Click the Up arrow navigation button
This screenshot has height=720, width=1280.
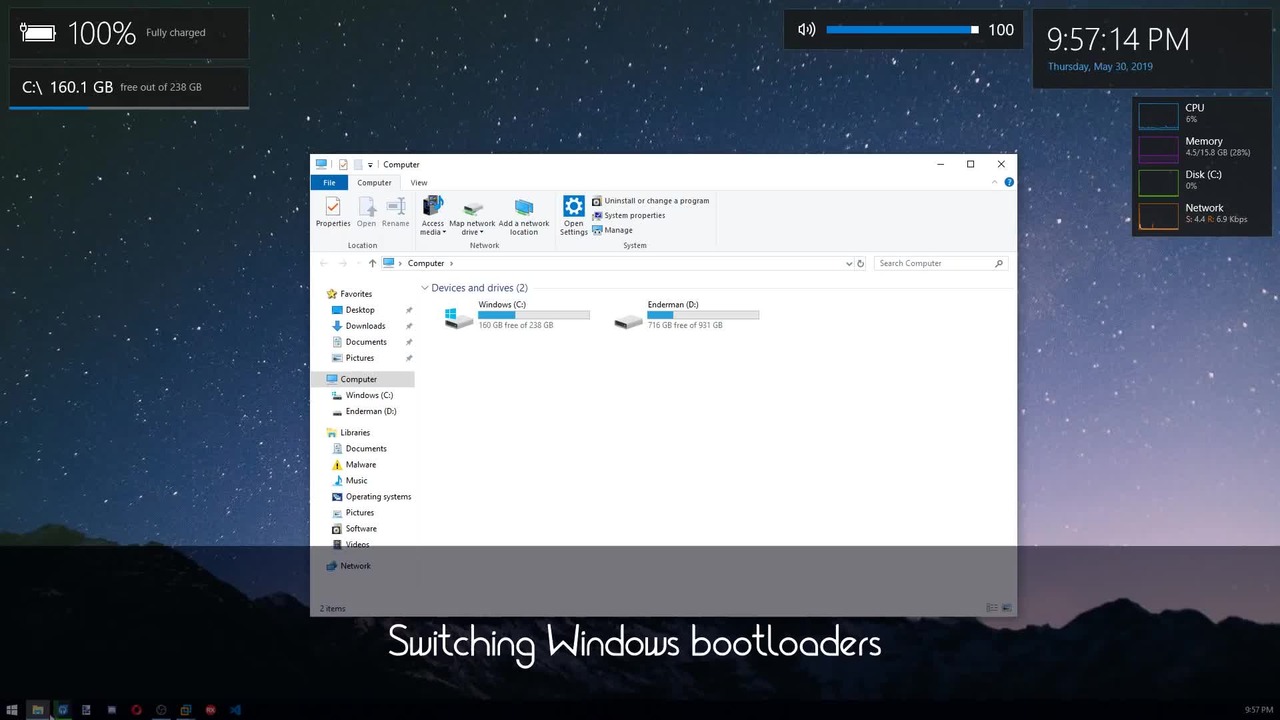click(x=372, y=263)
